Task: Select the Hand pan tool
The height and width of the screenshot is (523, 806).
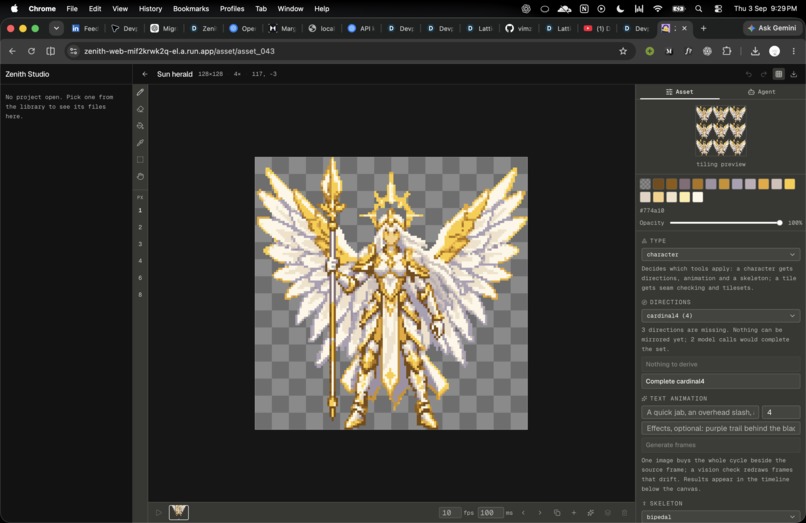Action: click(140, 176)
